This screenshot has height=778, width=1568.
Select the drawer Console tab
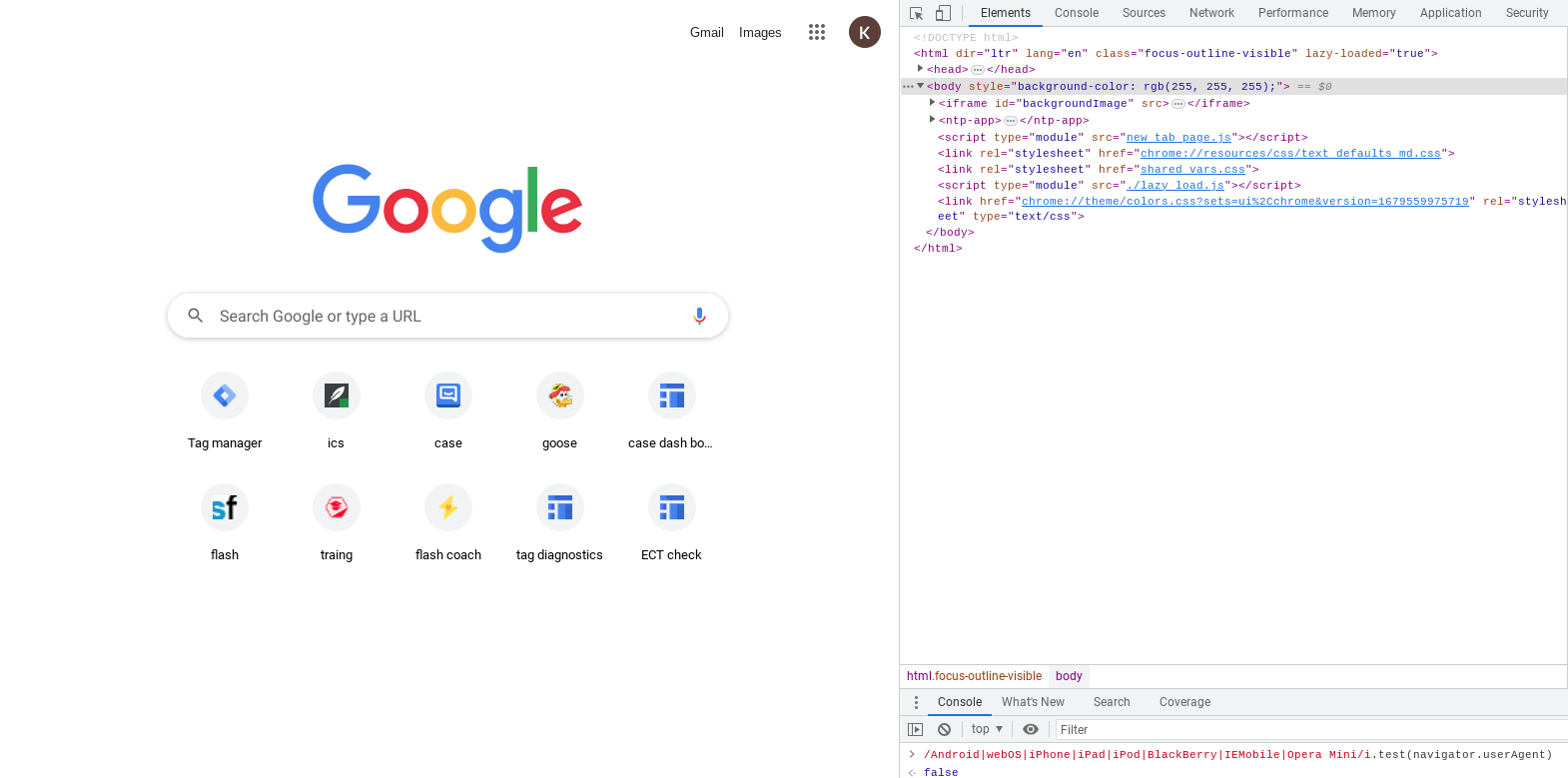tap(960, 702)
